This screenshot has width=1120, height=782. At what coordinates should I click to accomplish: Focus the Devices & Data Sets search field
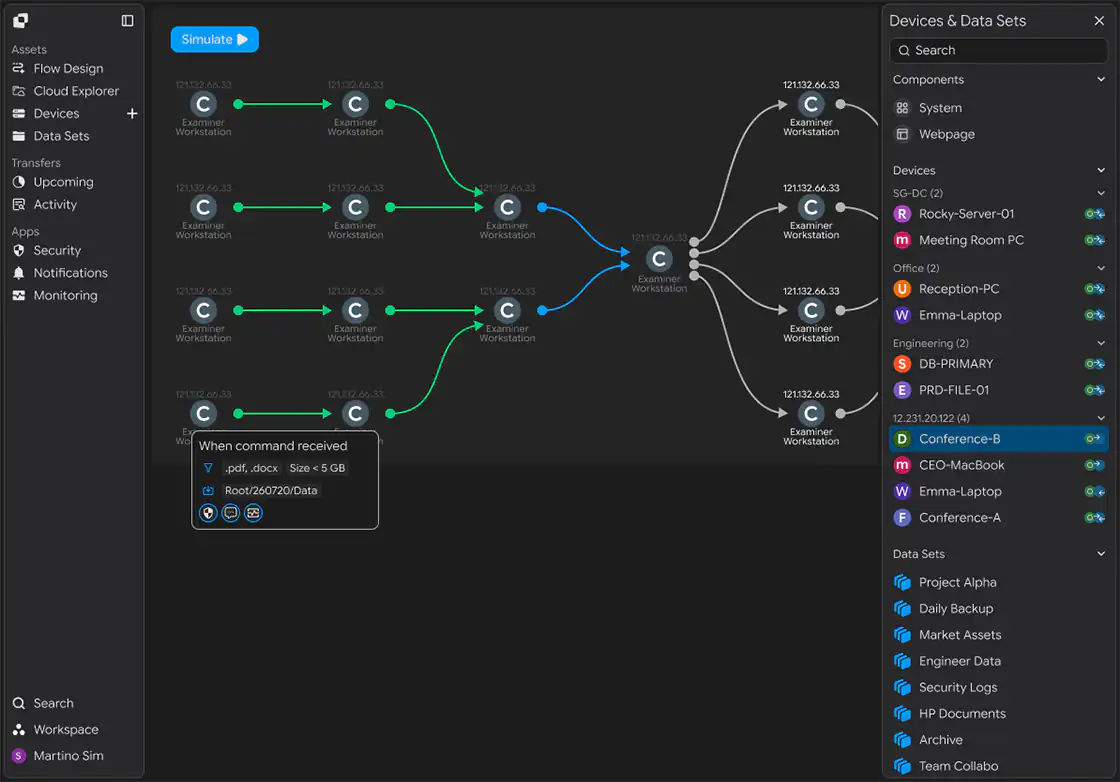[x=998, y=50]
